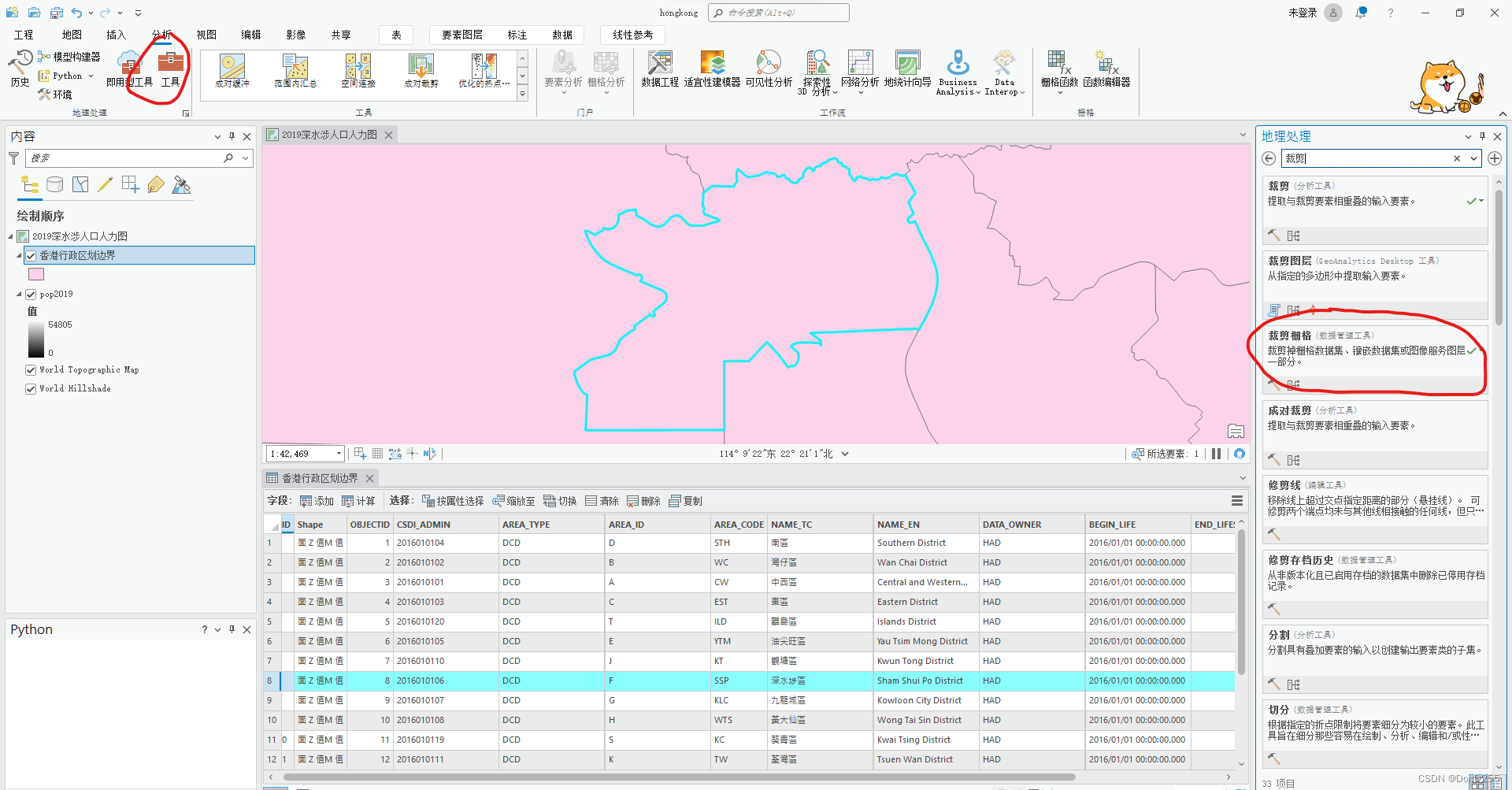
Task: Collapse the pop2019 layer node
Action: (x=19, y=295)
